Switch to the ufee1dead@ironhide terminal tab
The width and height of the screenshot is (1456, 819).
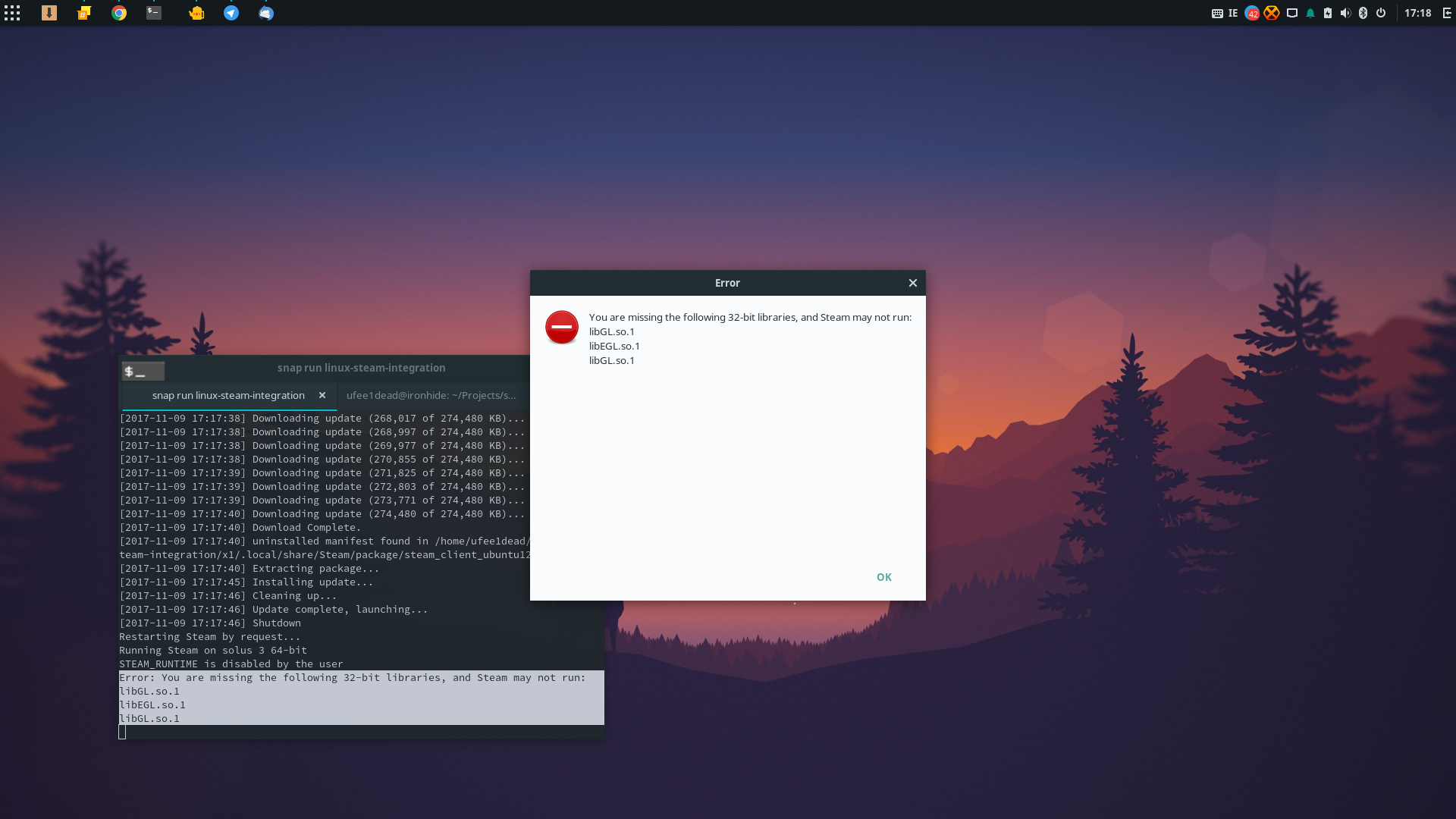[x=431, y=396]
